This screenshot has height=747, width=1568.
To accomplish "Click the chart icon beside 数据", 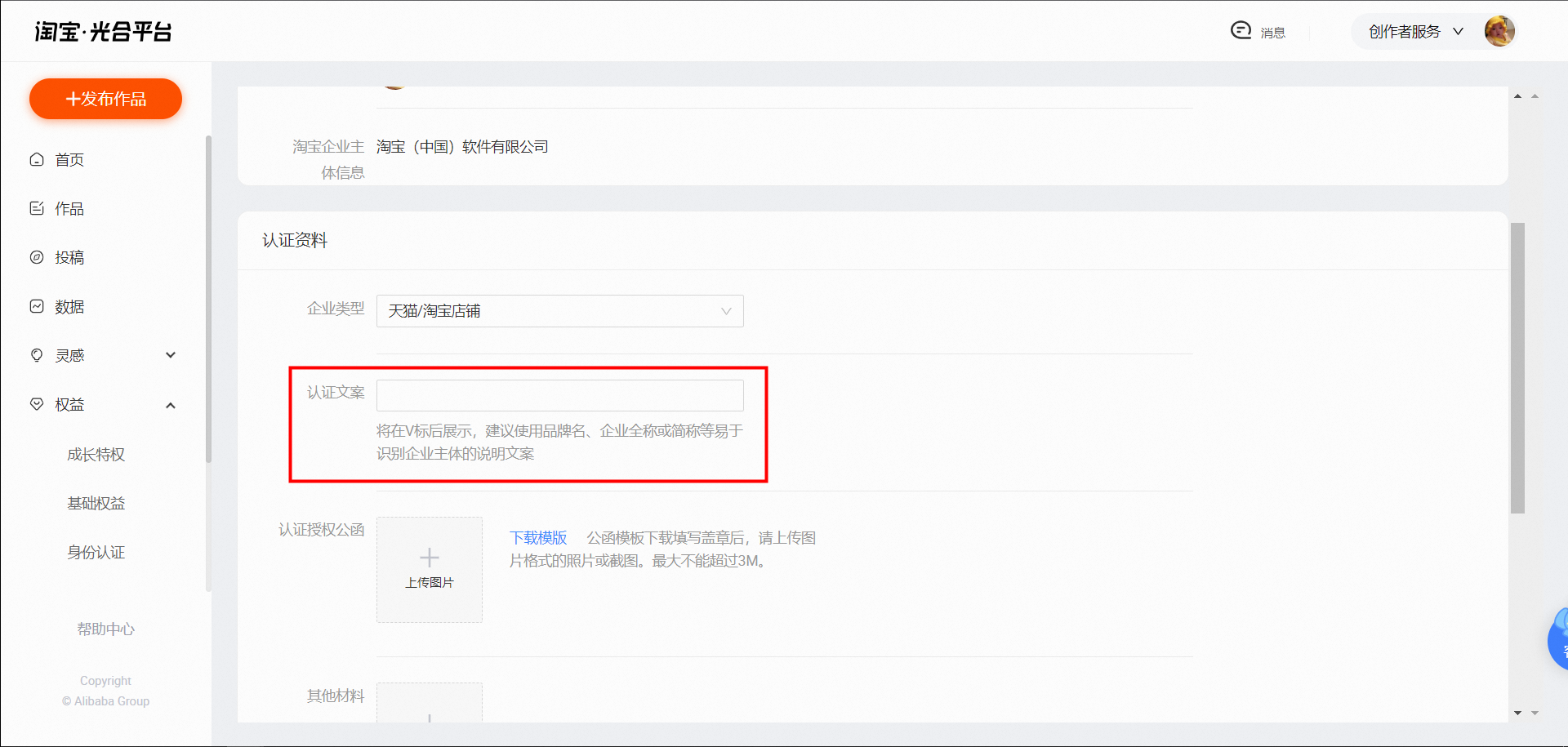I will coord(37,306).
